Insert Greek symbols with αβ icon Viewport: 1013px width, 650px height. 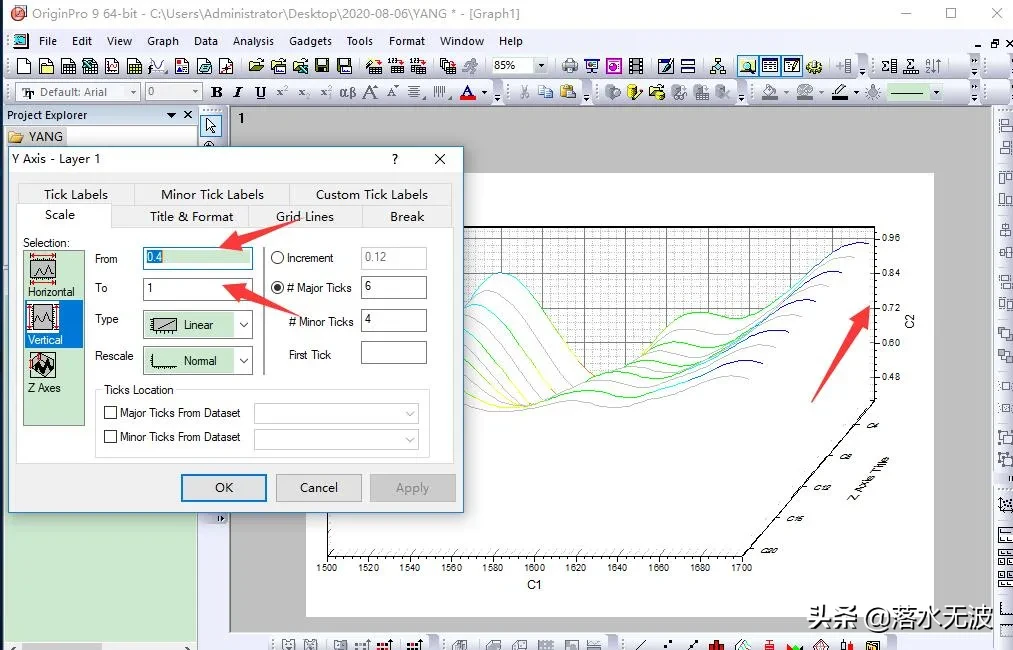347,92
